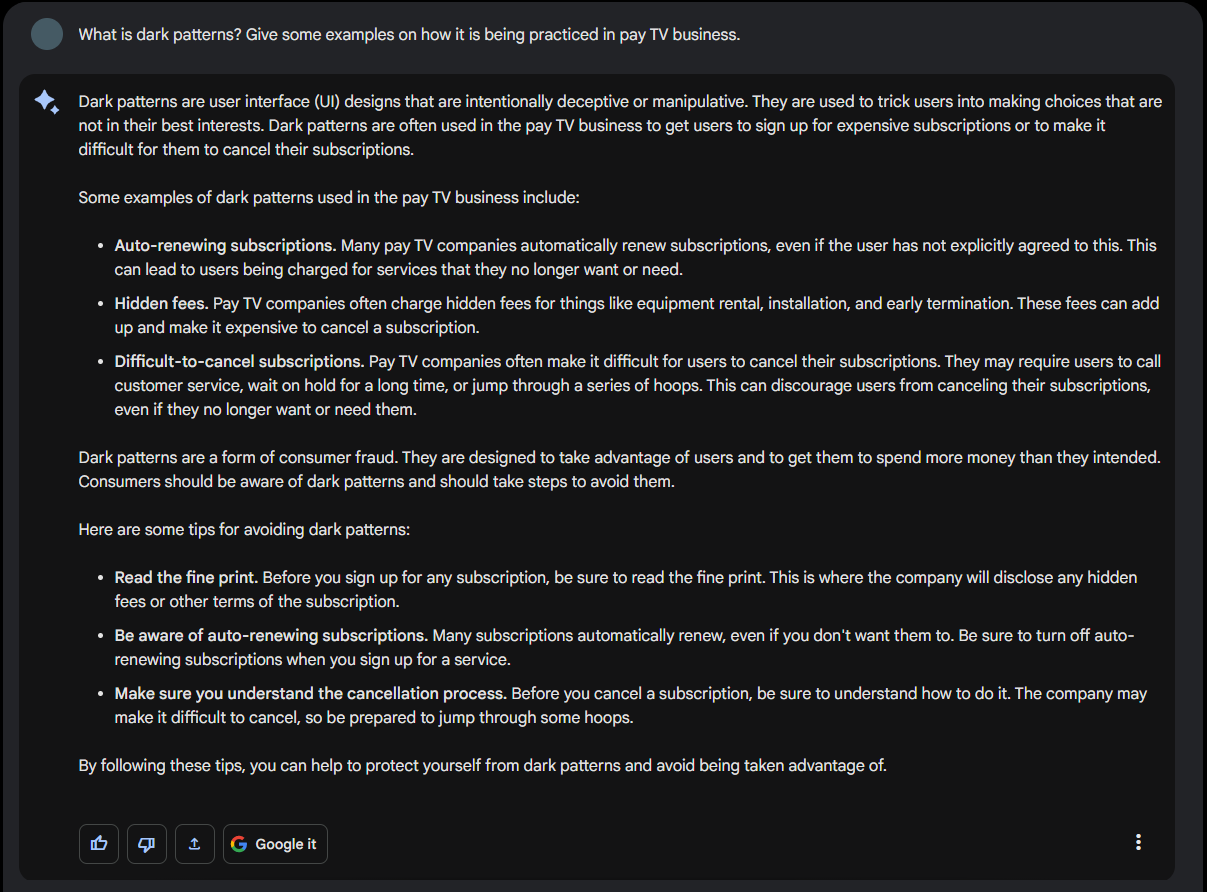
Task: Click 'Make sure you understand the cancellation process.'
Action: point(311,694)
